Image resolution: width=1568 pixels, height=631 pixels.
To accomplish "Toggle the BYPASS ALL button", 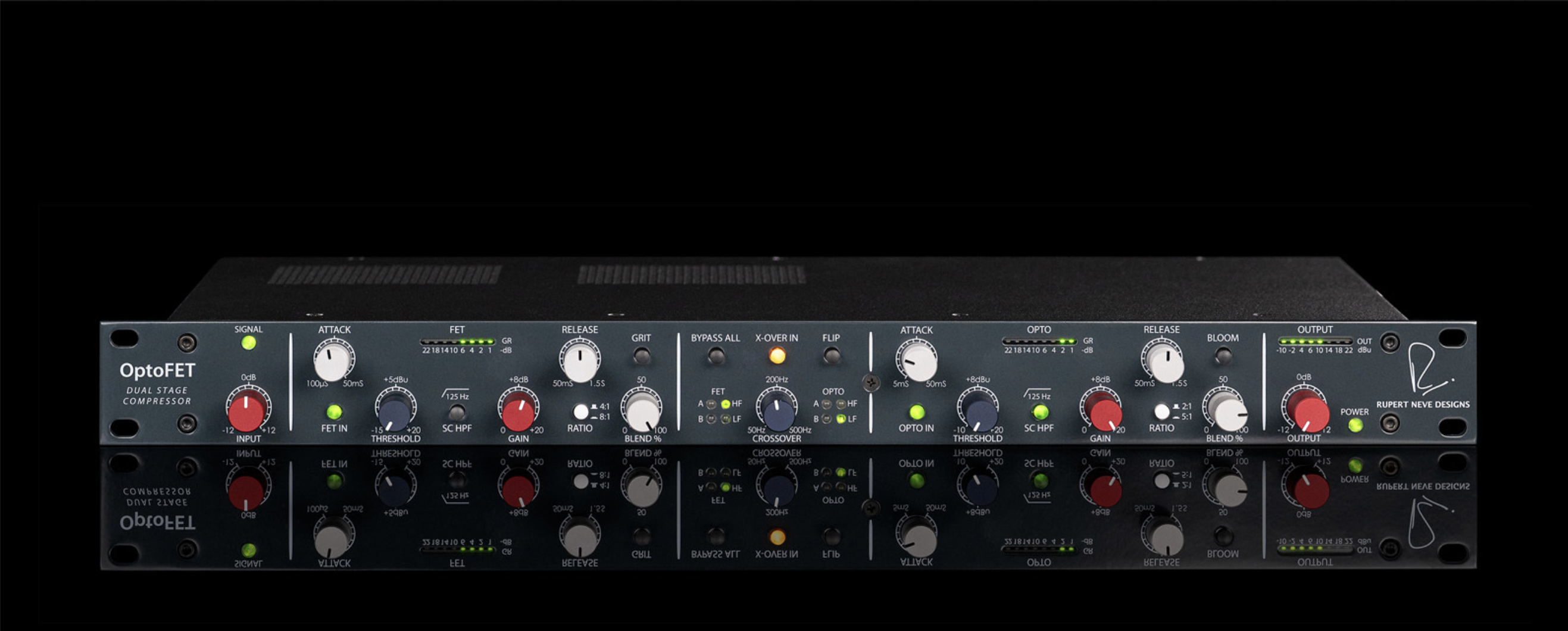I will click(x=716, y=355).
